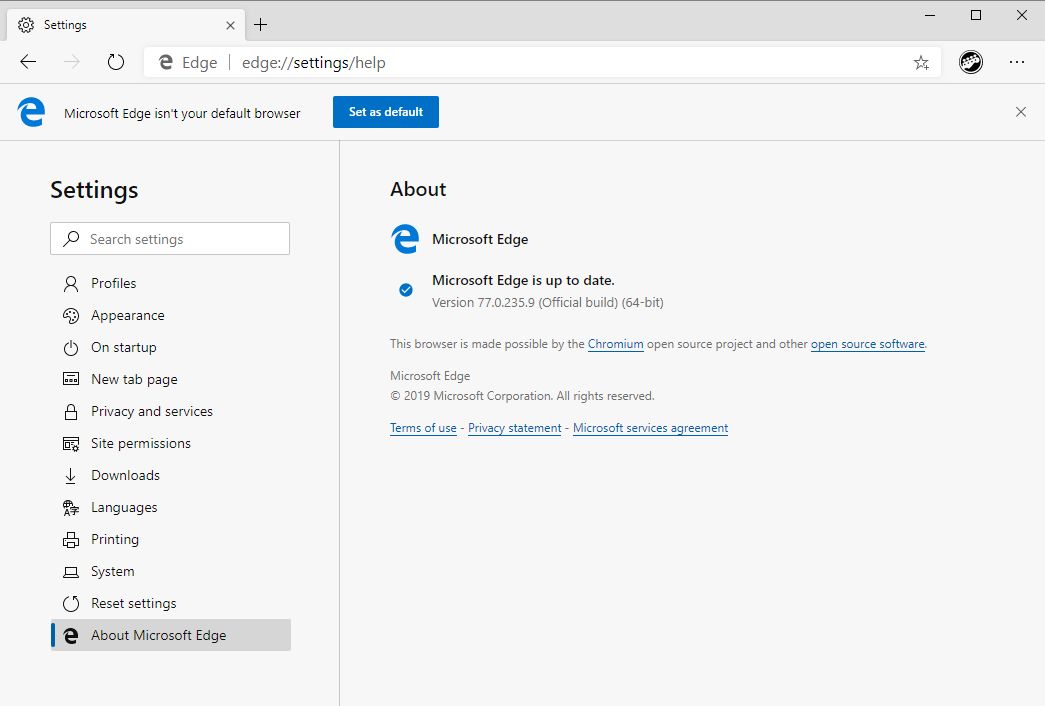Go to Appearance settings
The image size is (1045, 706).
[x=127, y=315]
